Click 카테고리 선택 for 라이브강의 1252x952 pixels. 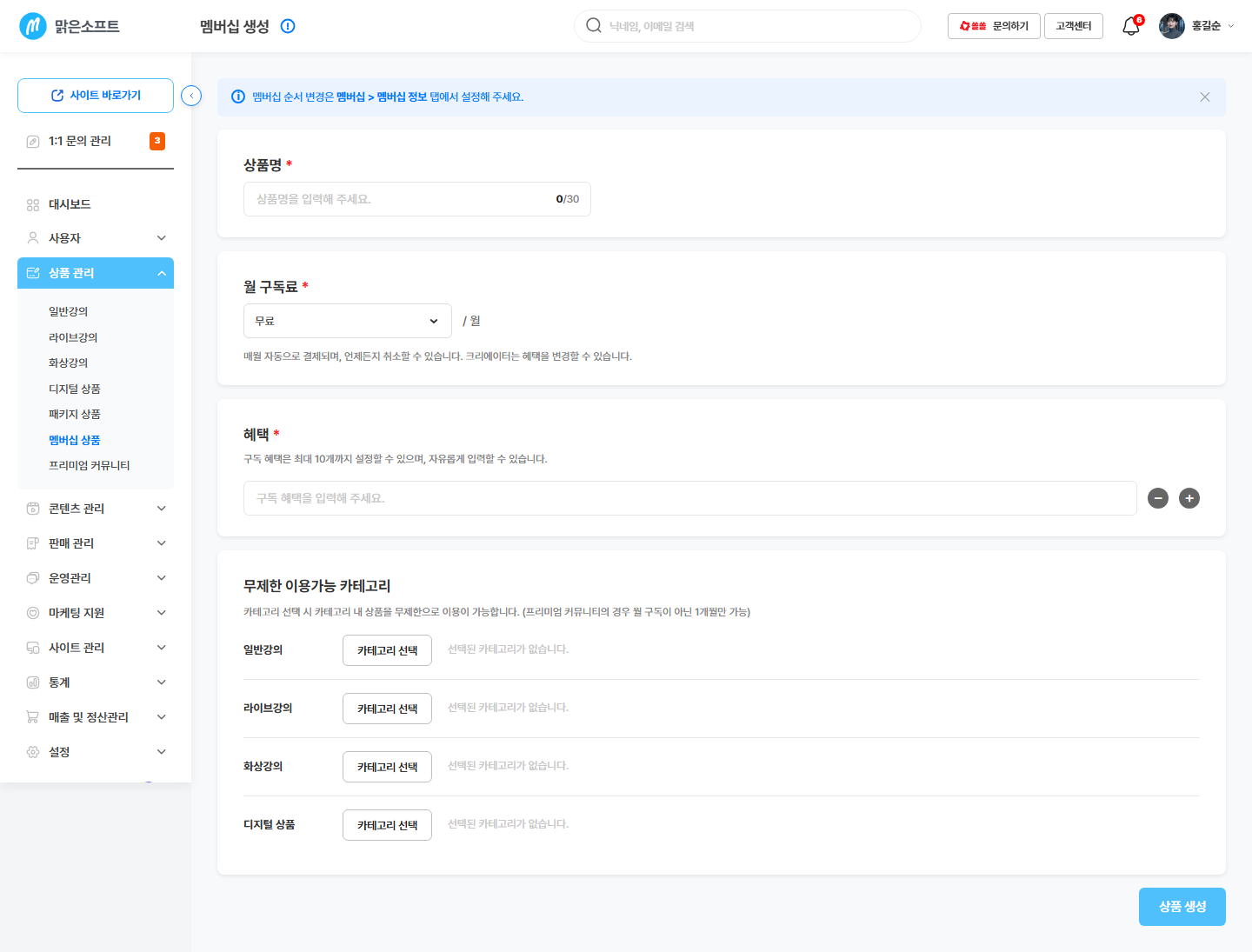387,709
